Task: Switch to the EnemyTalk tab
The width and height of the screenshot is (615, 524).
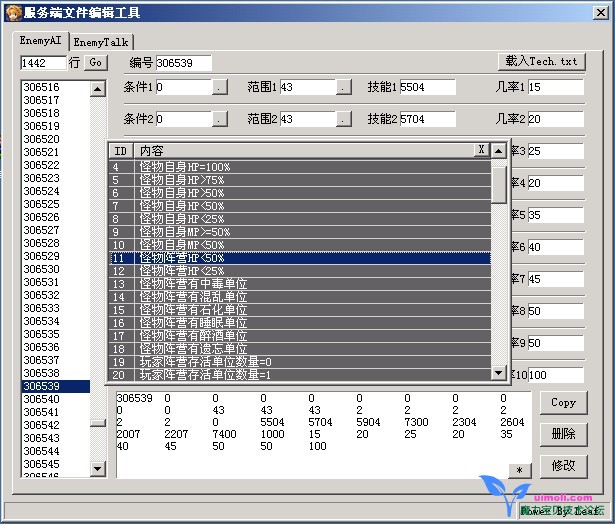Action: [100, 42]
